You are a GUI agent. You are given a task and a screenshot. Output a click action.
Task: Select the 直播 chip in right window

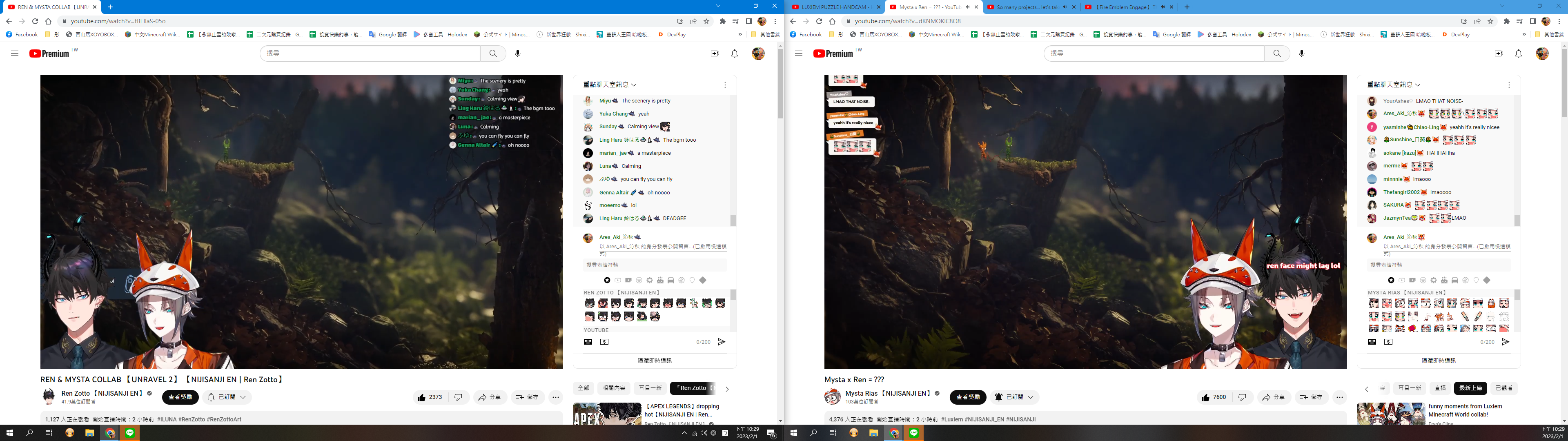(x=1440, y=388)
